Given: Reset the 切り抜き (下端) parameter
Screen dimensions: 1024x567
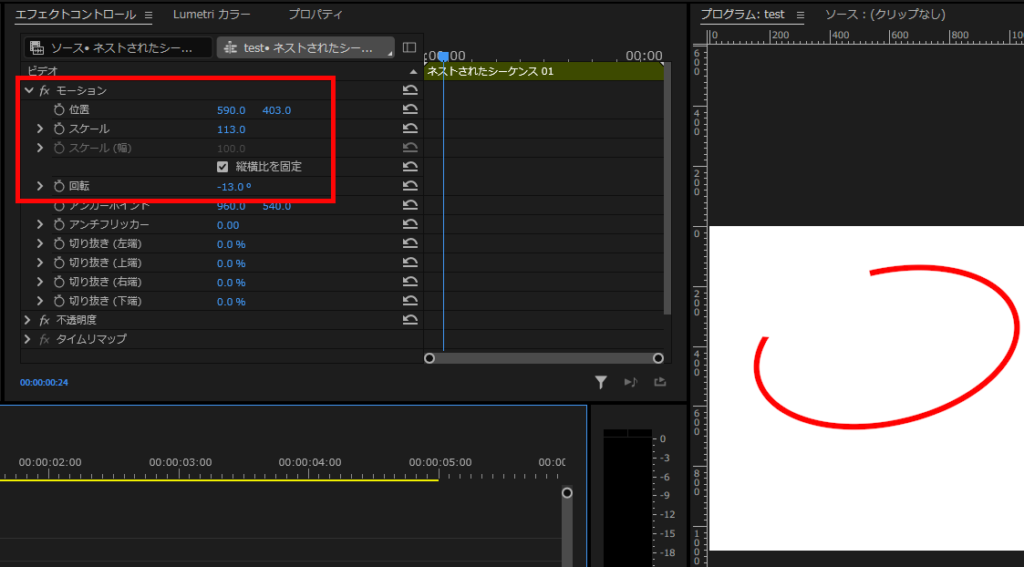Looking at the screenshot, I should click(x=410, y=301).
